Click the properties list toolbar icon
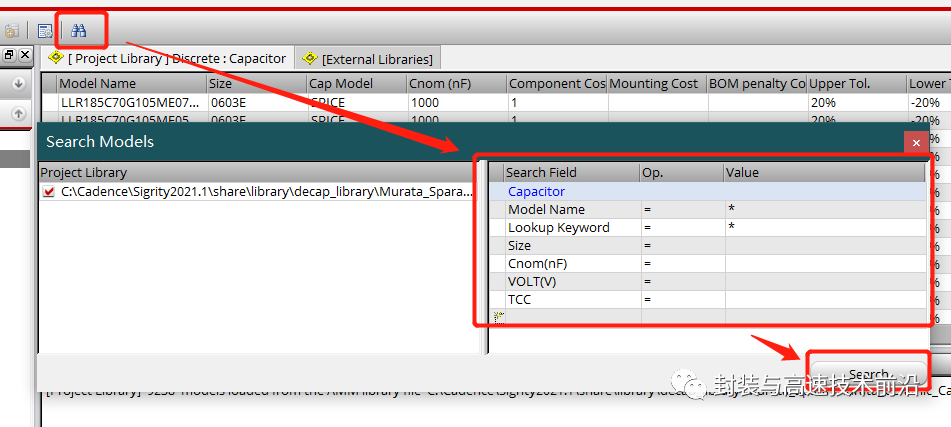This screenshot has width=951, height=427. (45, 31)
